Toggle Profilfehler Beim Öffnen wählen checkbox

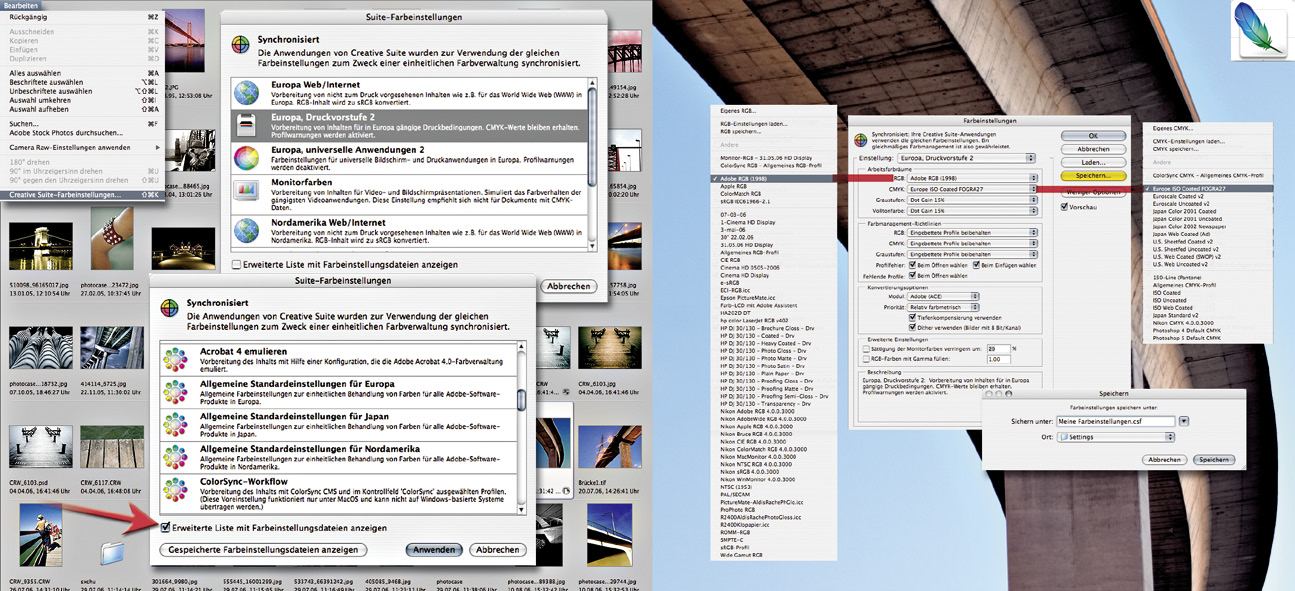(x=913, y=265)
